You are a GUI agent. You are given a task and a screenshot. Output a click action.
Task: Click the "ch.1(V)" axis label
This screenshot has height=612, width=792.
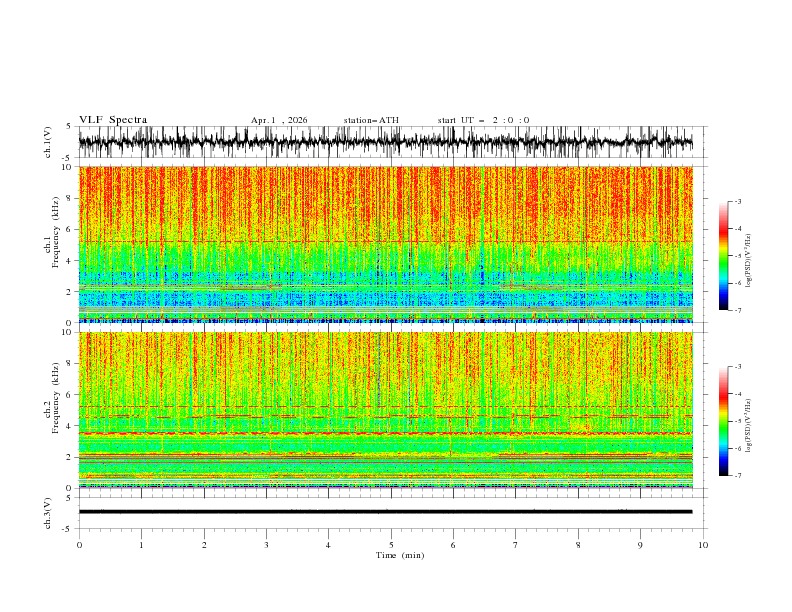pyautogui.click(x=48, y=142)
